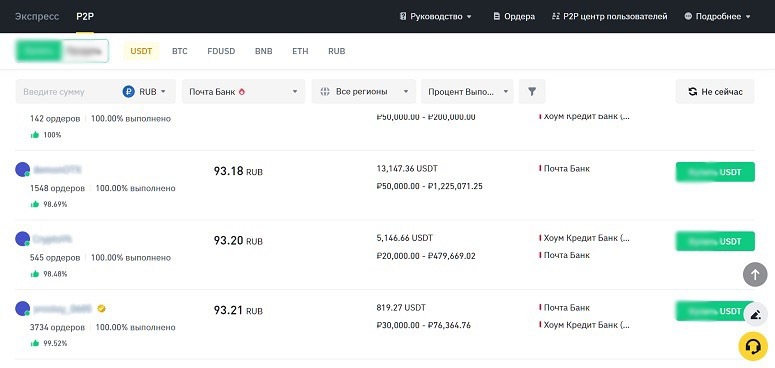Buy USDT from the 93.18 RUB seller
Viewport: 775px width, 368px height.
click(x=715, y=172)
